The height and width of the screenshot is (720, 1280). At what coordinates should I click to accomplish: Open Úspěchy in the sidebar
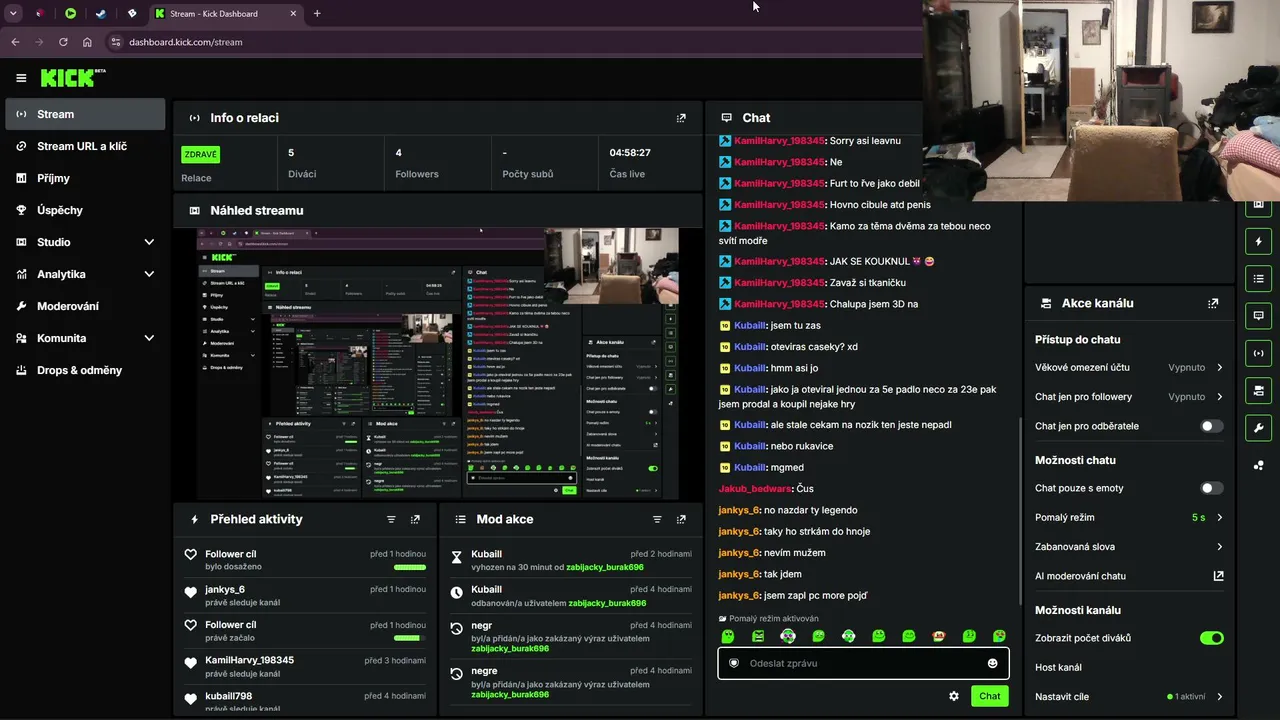coord(85,210)
